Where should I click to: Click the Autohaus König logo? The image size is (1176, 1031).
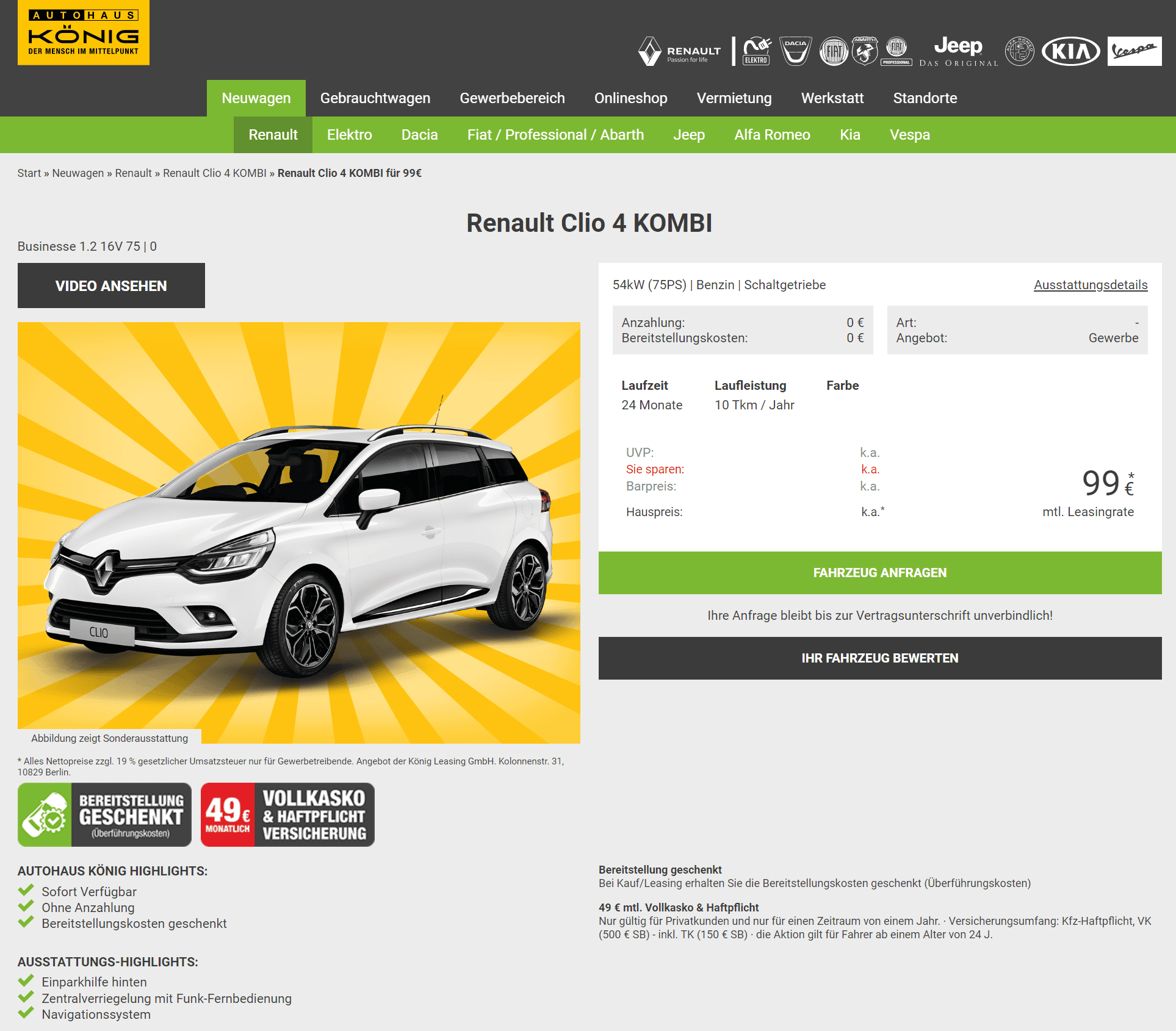tap(84, 32)
